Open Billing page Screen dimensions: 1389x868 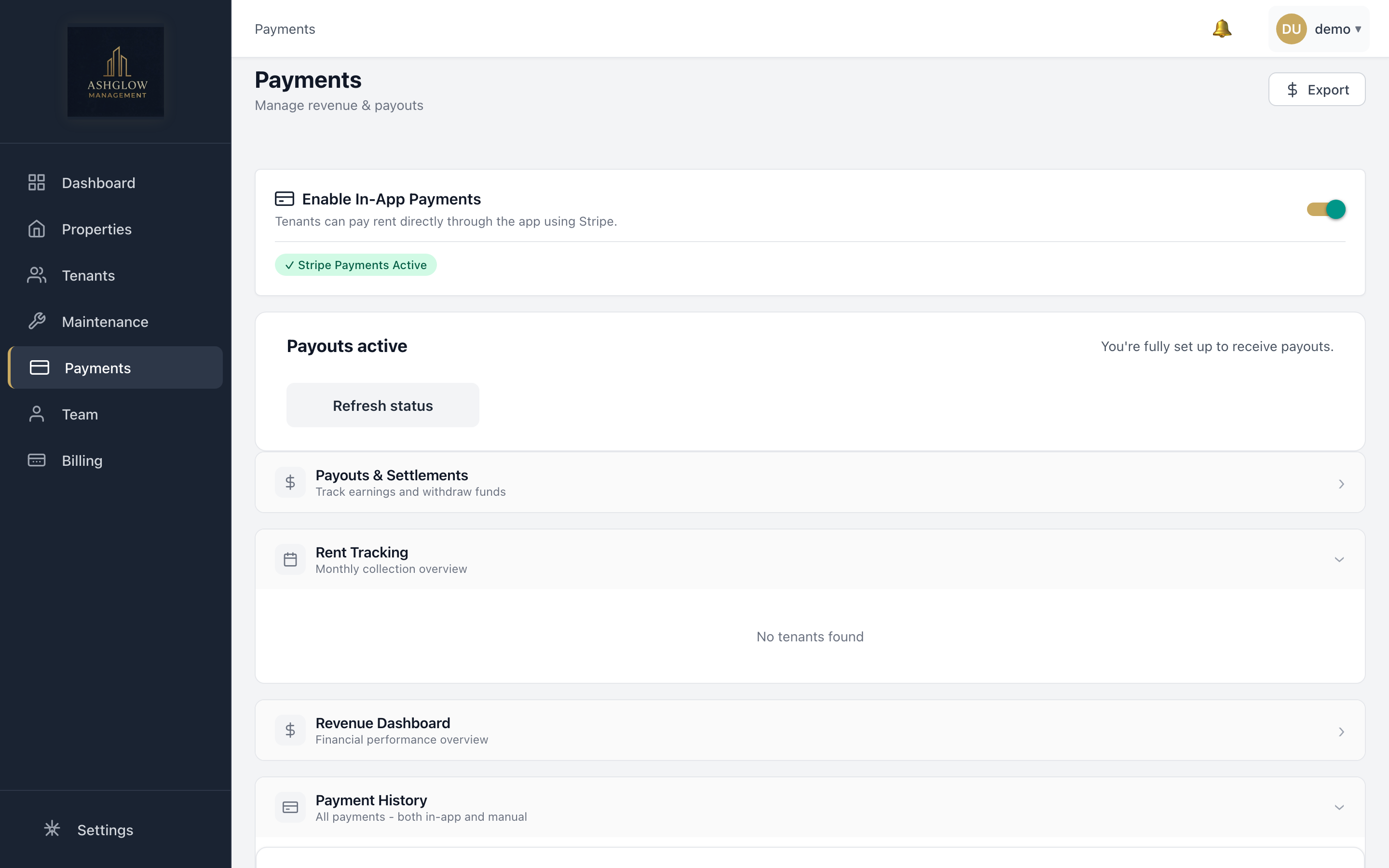coord(115,461)
